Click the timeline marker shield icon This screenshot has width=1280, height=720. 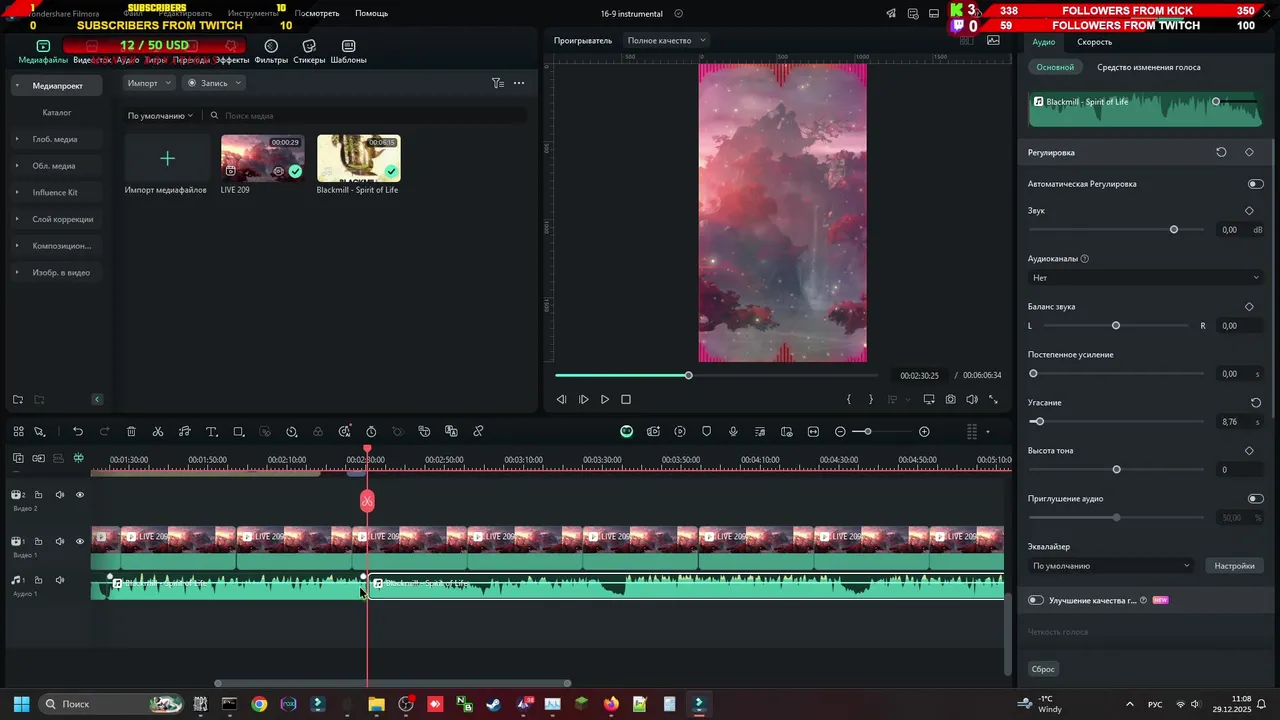coord(706,432)
